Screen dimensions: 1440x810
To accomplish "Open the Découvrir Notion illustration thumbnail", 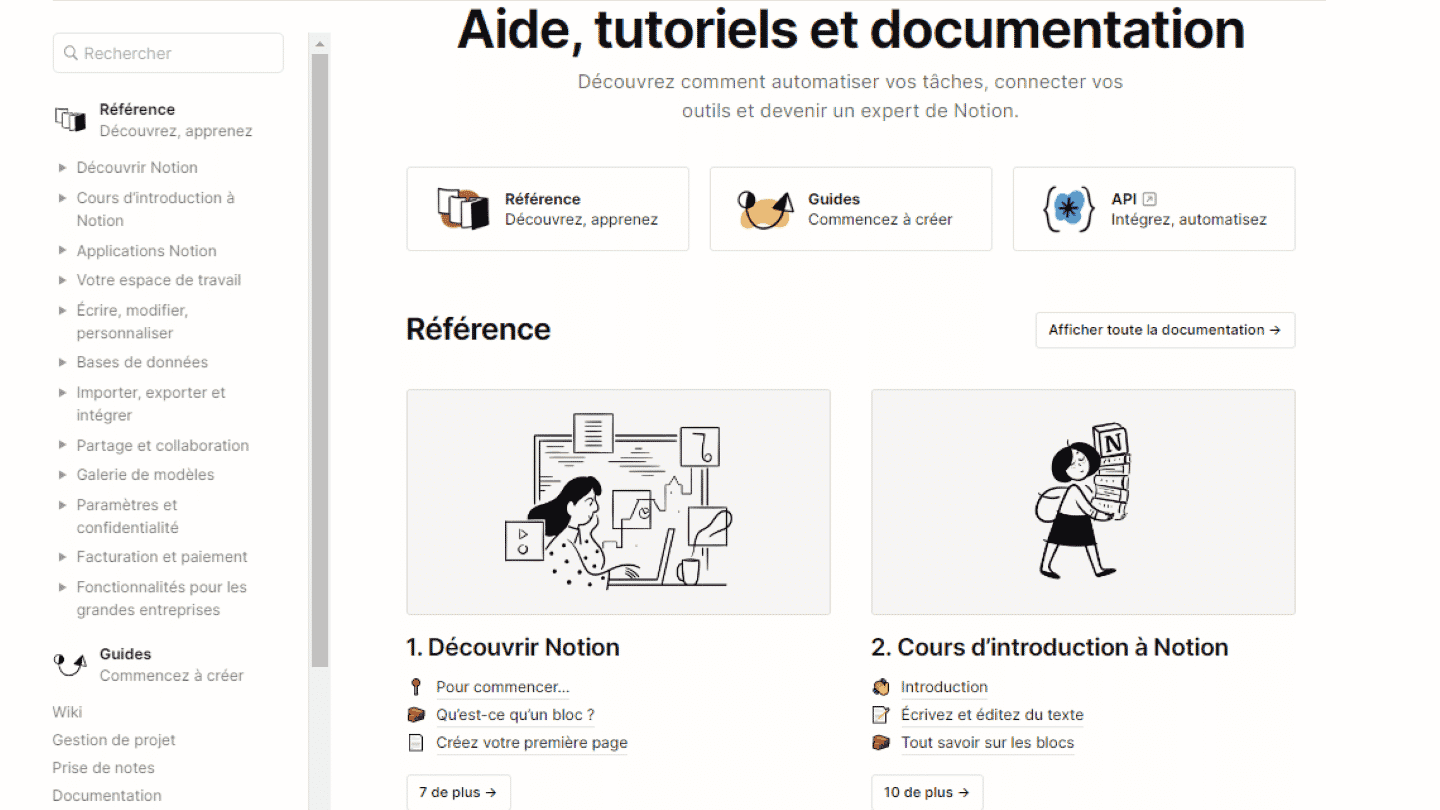I will tap(618, 502).
